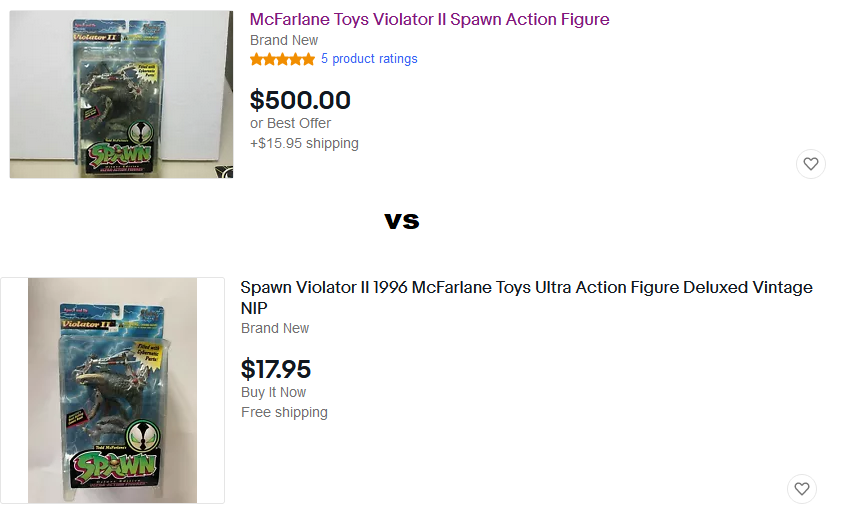Click the "+$15.95 shipping" text
Image resolution: width=841 pixels, height=517 pixels.
pyautogui.click(x=304, y=143)
